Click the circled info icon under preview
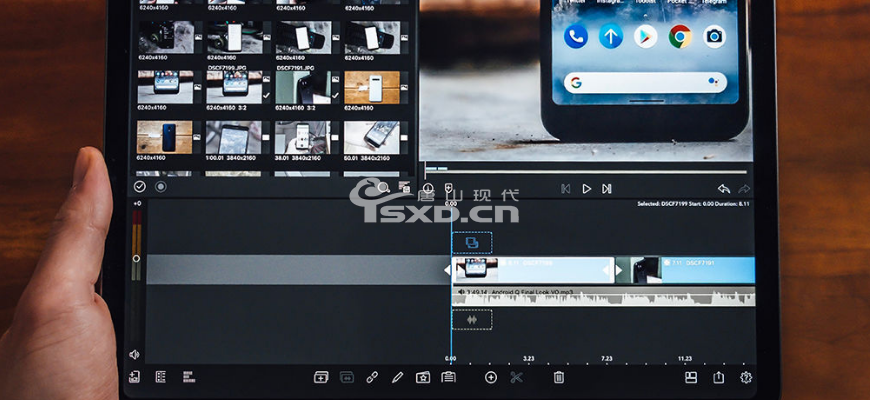 click(x=428, y=189)
